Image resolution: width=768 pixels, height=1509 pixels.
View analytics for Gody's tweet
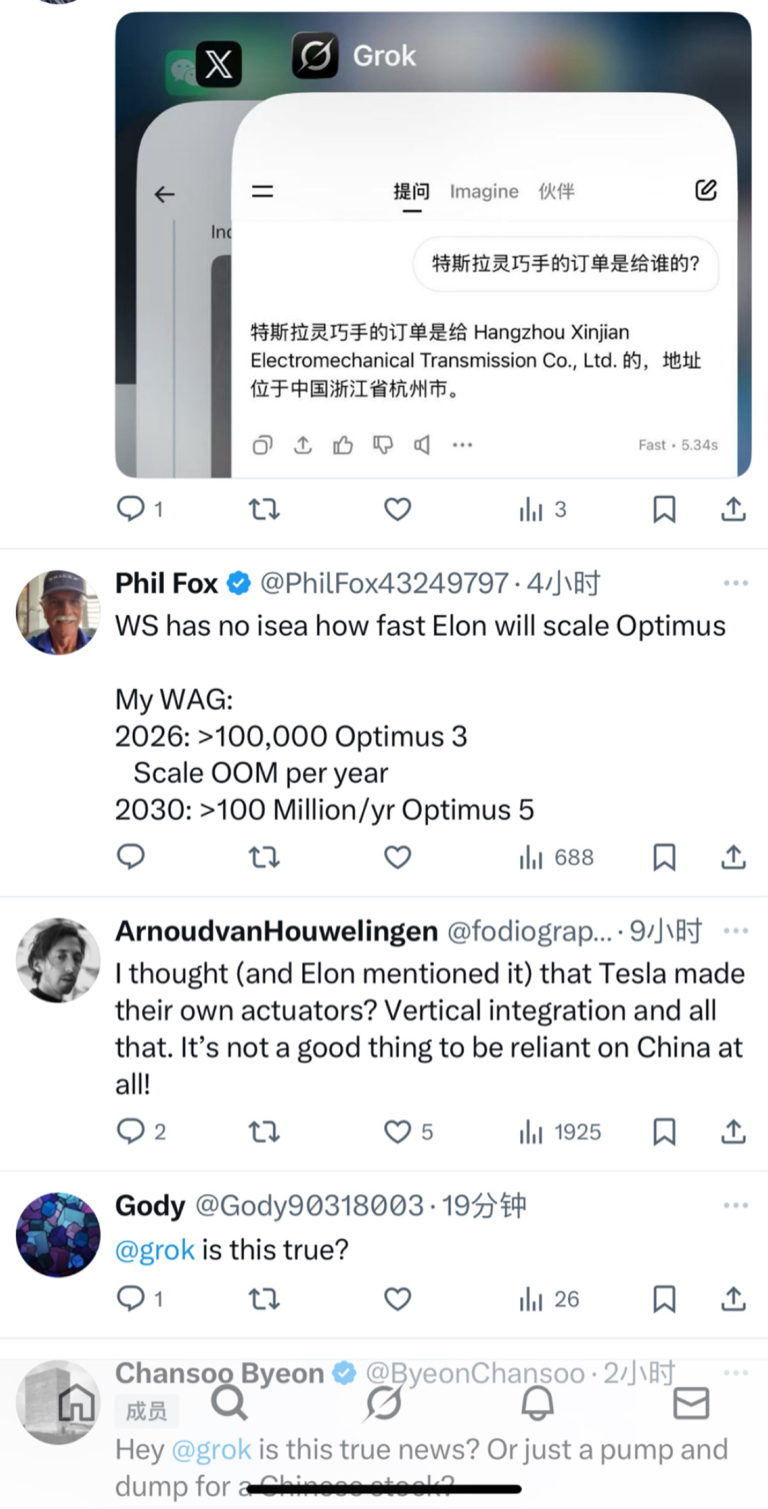click(549, 1299)
